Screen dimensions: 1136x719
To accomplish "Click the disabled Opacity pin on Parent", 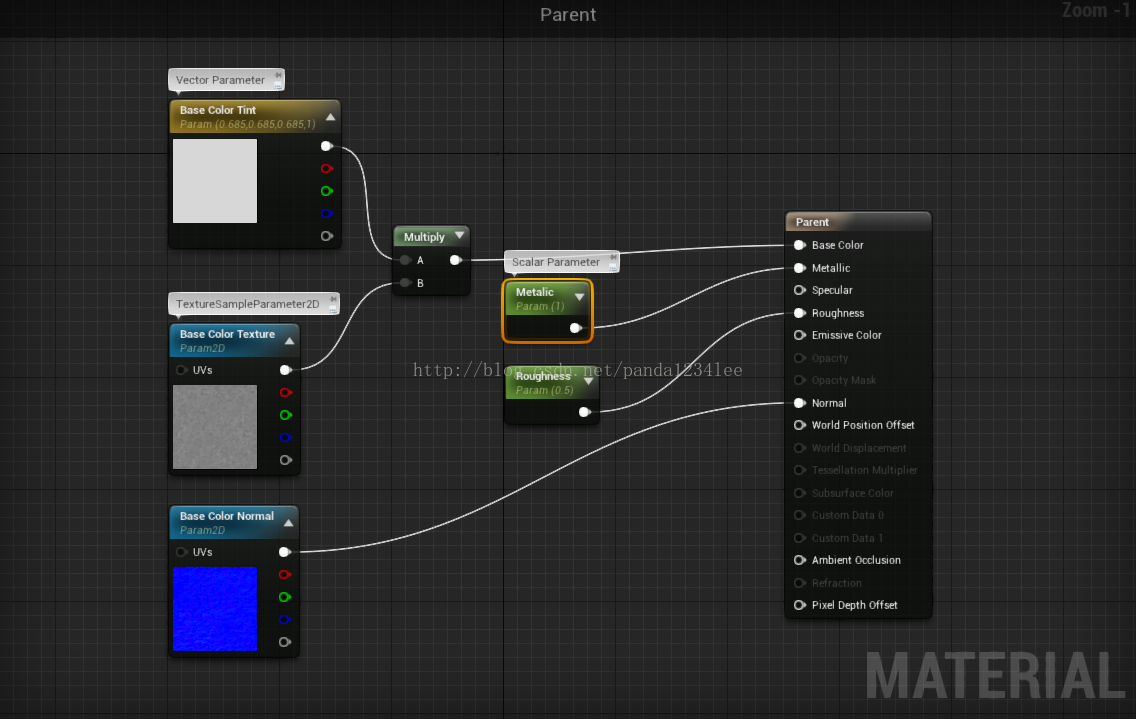I will click(800, 358).
